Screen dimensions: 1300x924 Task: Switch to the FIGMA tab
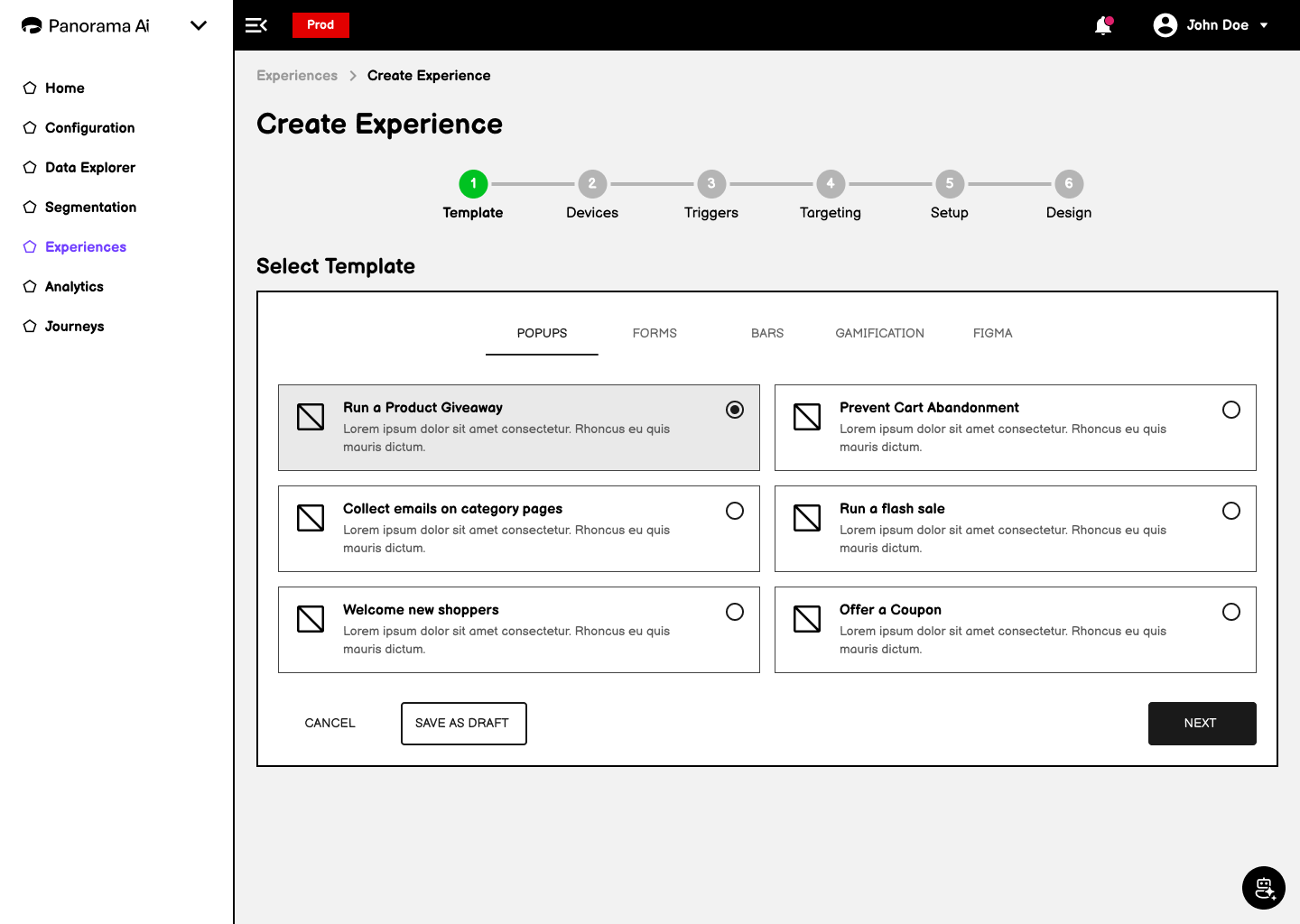tap(993, 333)
